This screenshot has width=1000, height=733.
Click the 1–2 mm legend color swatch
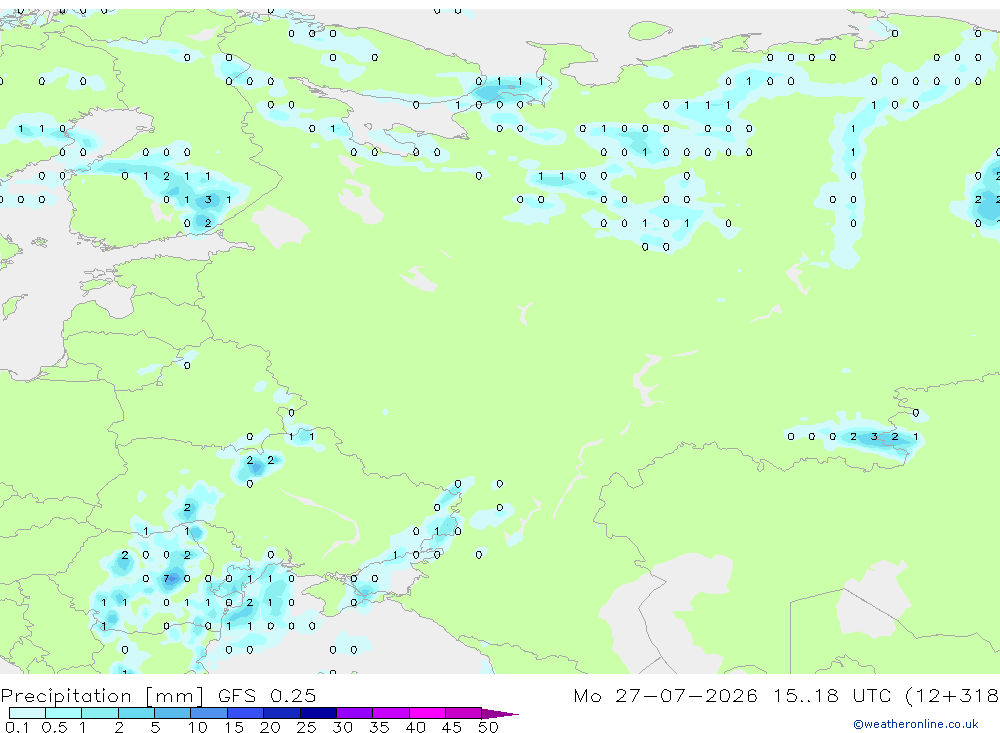pyautogui.click(x=100, y=713)
